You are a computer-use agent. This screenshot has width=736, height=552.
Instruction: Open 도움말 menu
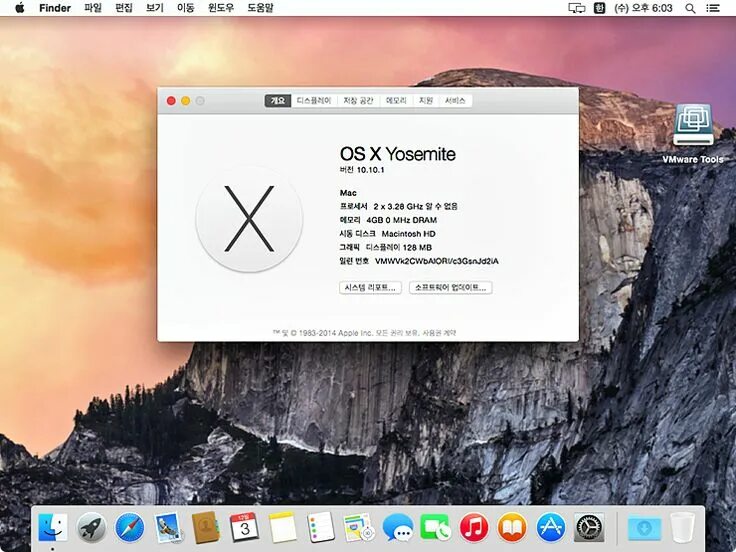click(x=261, y=8)
